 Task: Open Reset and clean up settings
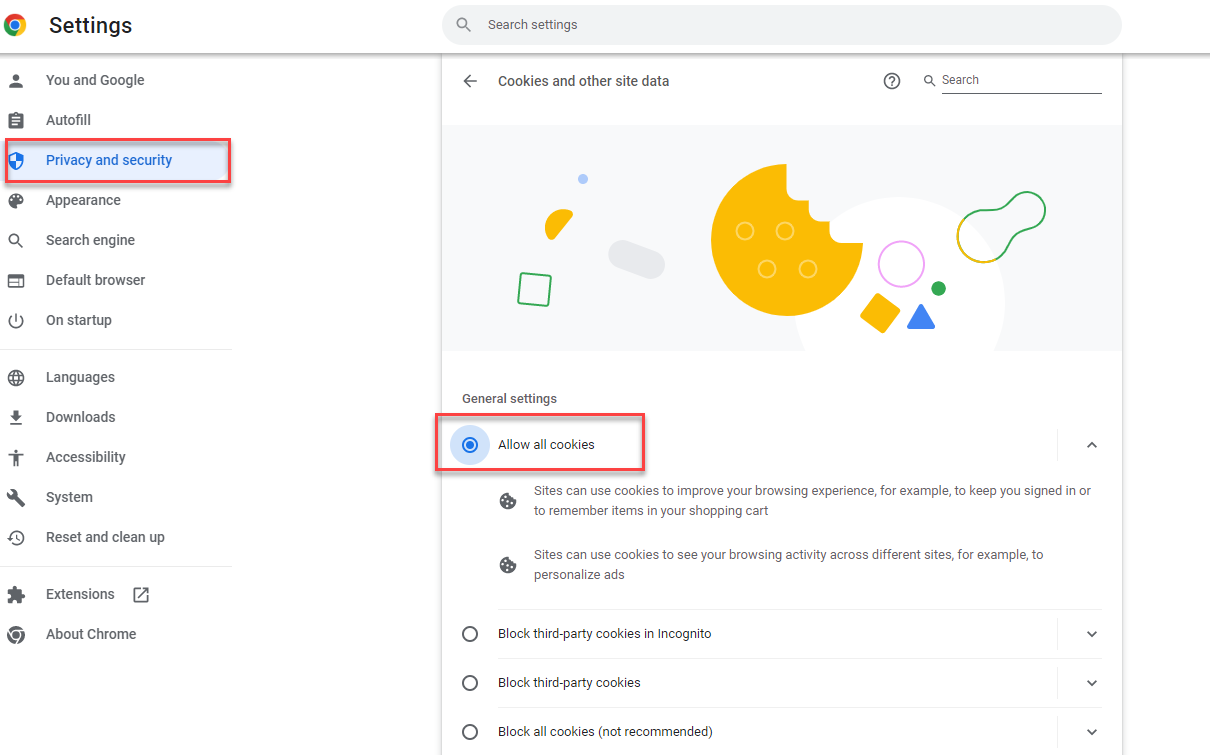(x=105, y=538)
